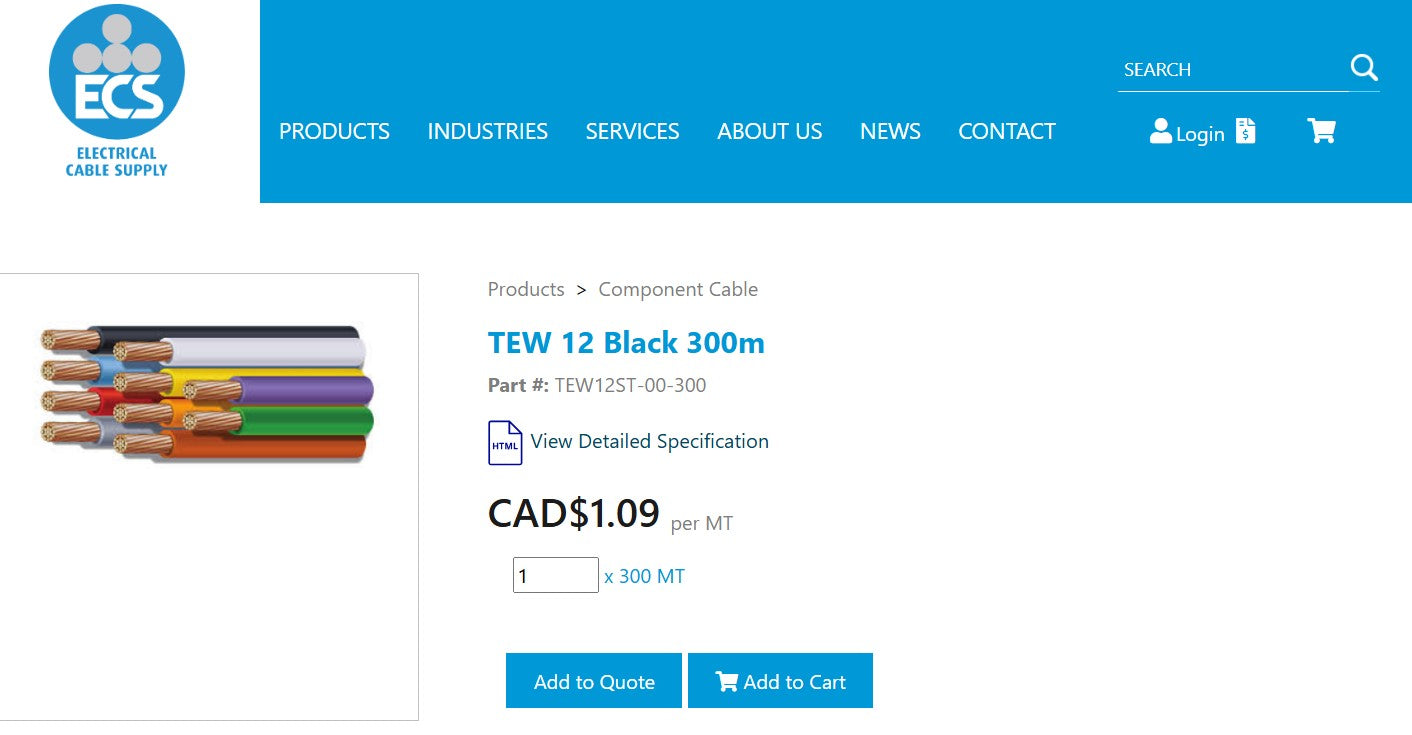Open the CONTACT page
1412x735 pixels.
point(1006,131)
